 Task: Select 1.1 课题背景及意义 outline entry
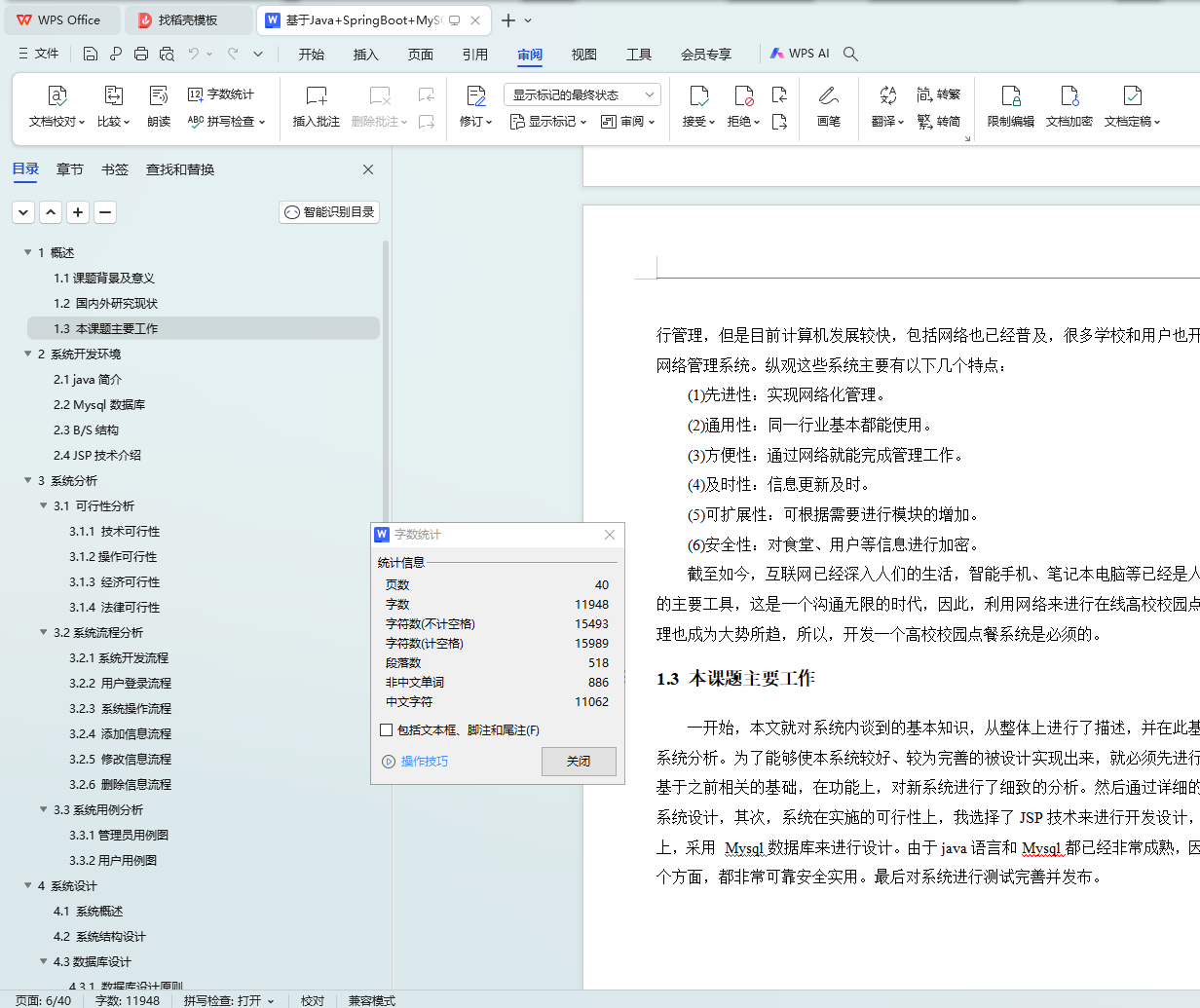click(x=104, y=279)
